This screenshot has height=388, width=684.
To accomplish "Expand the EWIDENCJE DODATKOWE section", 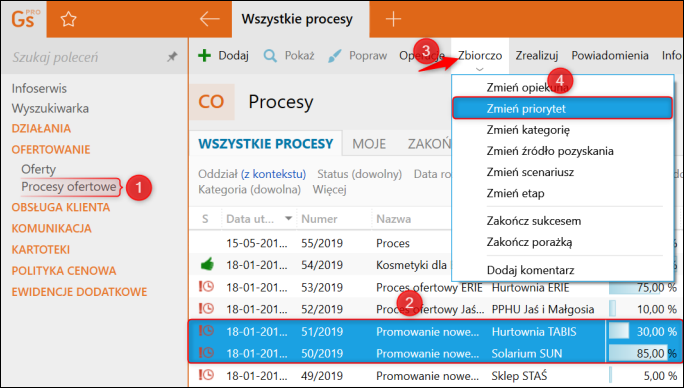I will coord(79,292).
